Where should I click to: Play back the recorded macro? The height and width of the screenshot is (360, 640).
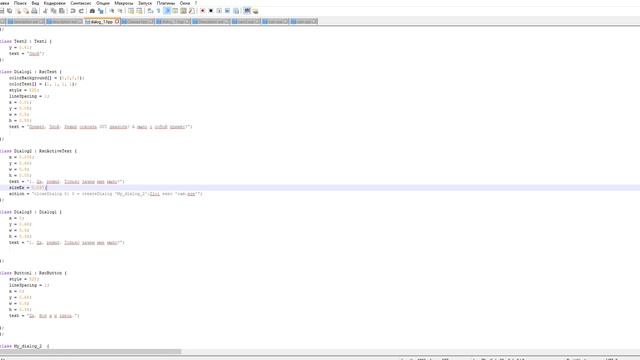[x=219, y=11]
